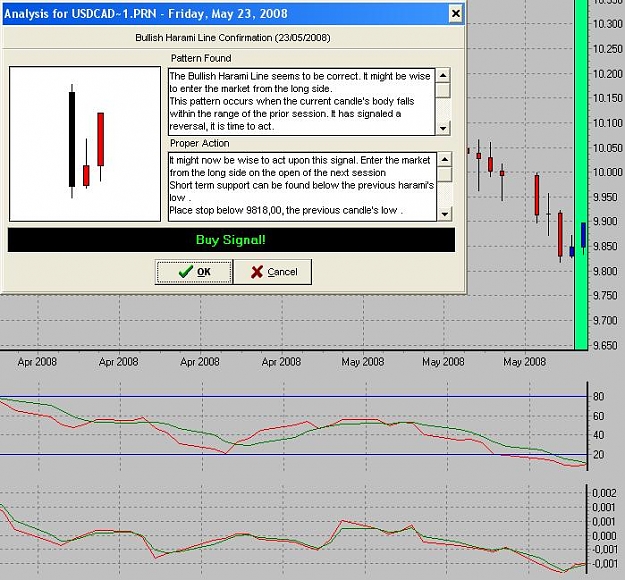
Task: Click the dialog title bar text
Action: [146, 14]
